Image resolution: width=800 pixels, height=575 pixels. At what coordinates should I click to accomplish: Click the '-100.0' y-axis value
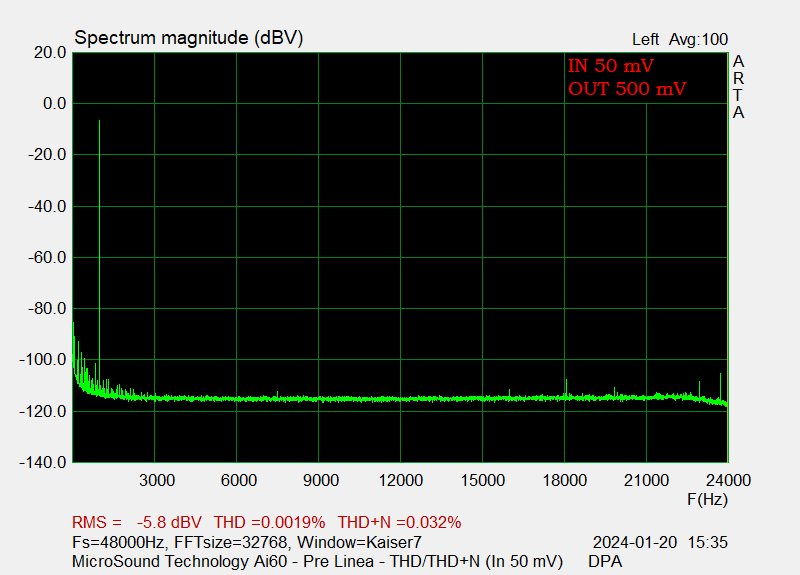(43, 360)
